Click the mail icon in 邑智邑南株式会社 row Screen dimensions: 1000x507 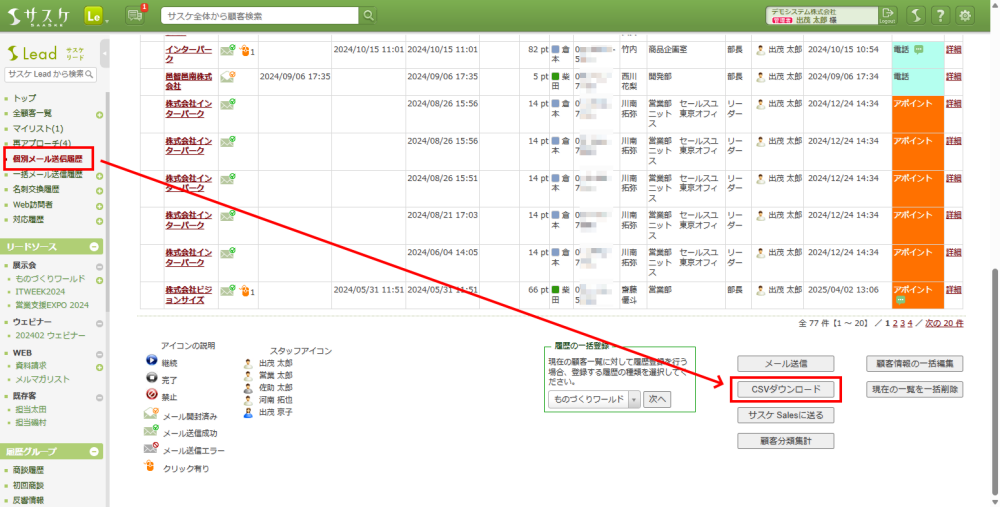(227, 77)
